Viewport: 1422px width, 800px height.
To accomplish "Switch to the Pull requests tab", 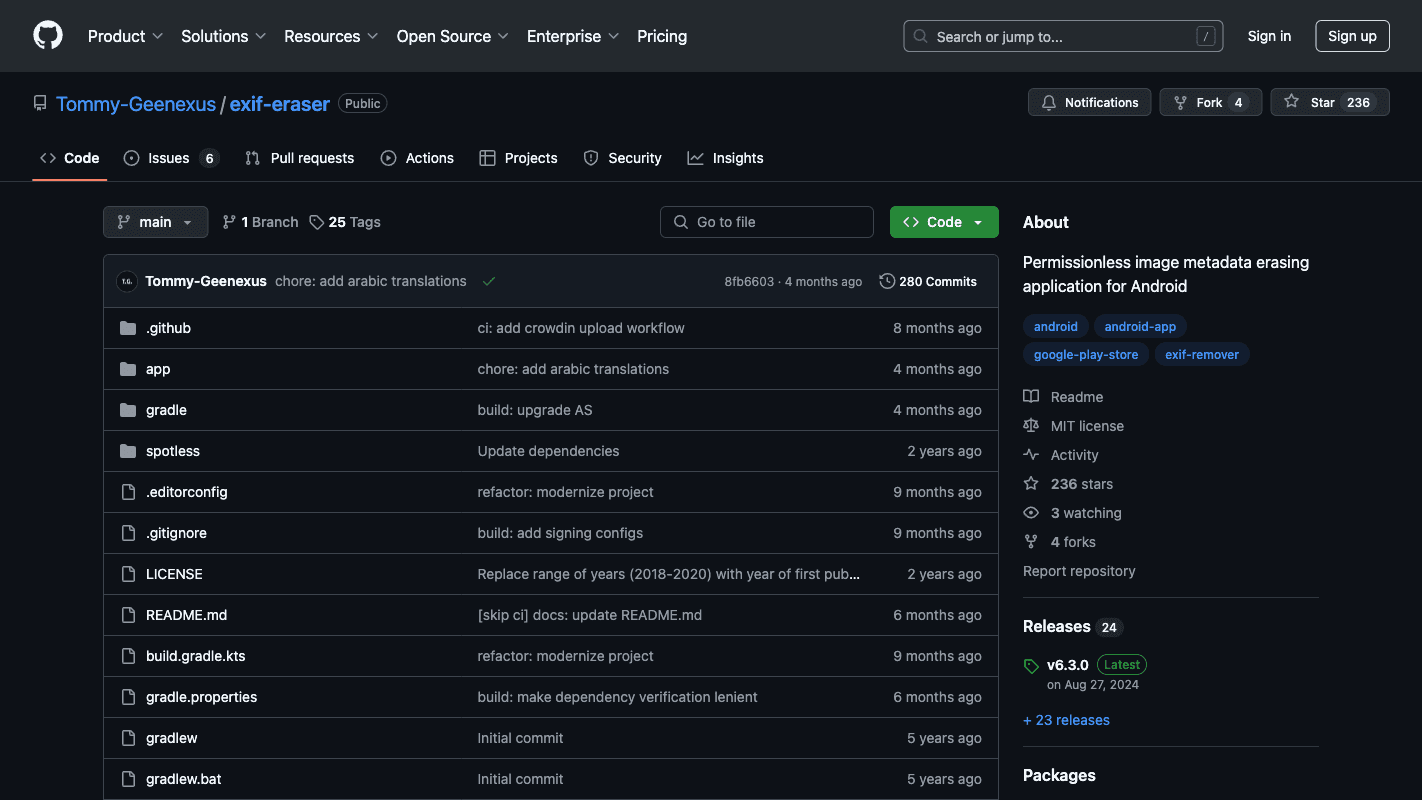I will [299, 158].
